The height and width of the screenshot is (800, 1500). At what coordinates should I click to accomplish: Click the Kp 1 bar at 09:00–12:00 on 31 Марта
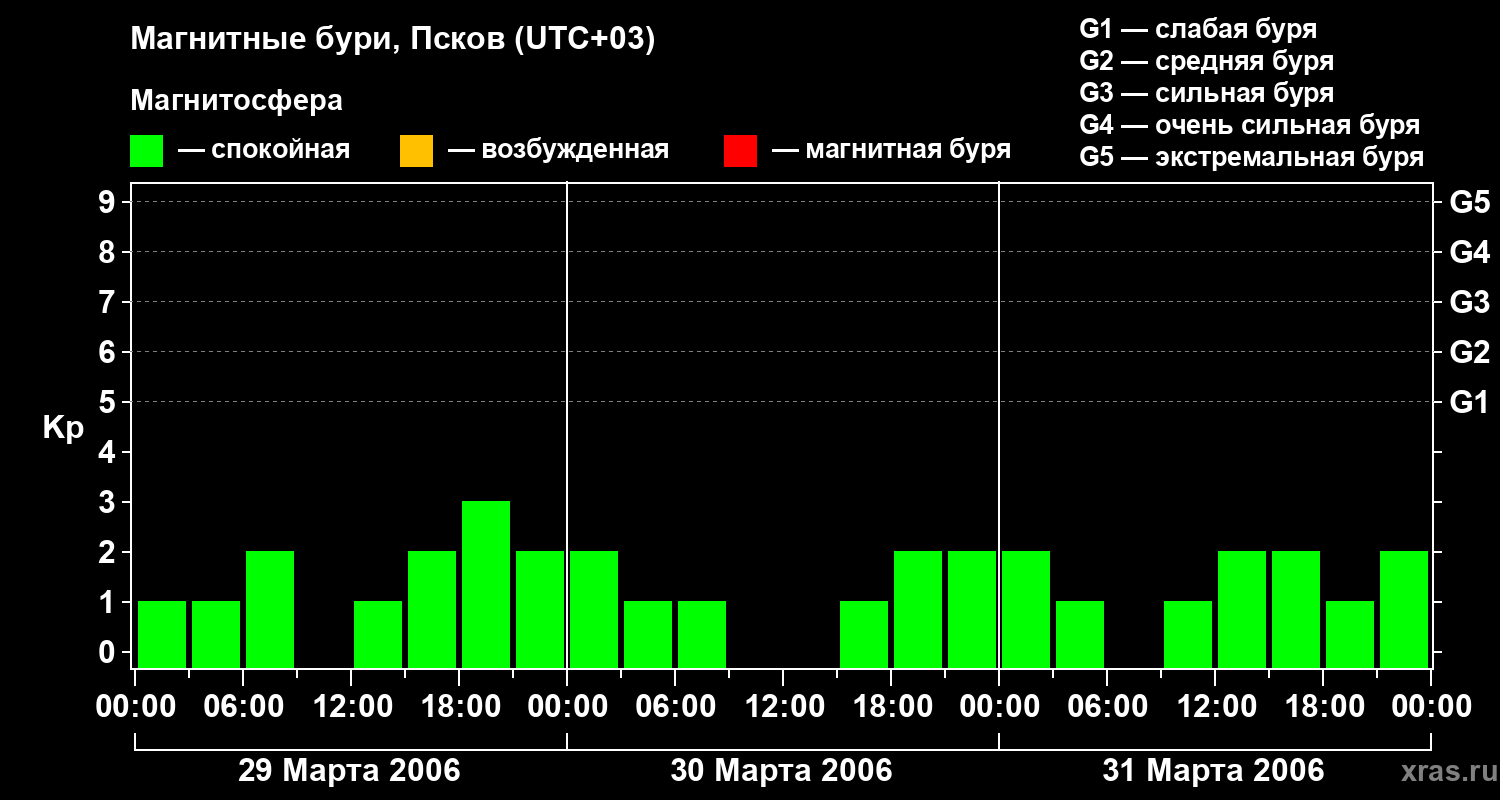1188,634
